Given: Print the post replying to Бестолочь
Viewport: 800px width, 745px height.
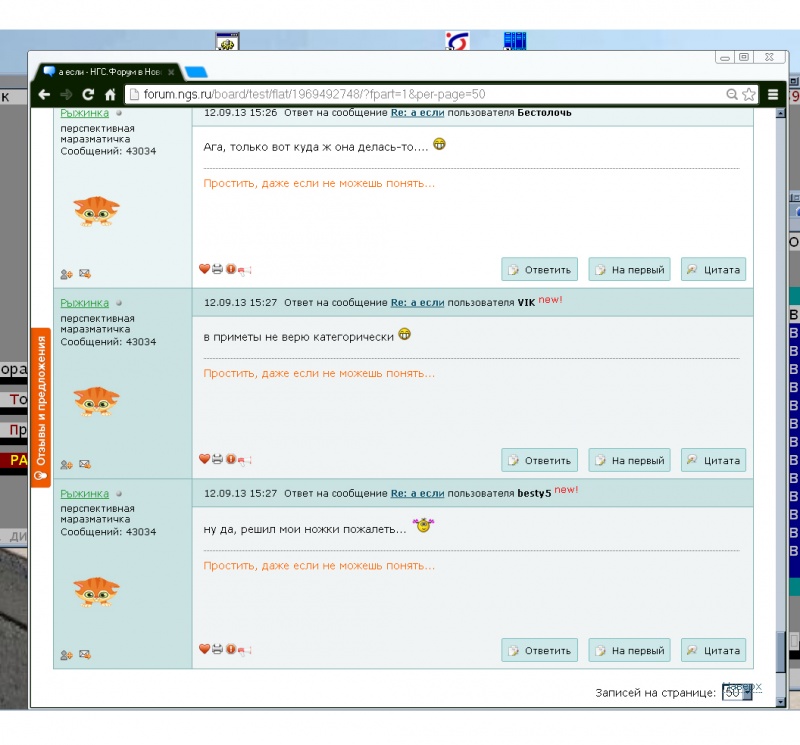Looking at the screenshot, I should [217, 269].
